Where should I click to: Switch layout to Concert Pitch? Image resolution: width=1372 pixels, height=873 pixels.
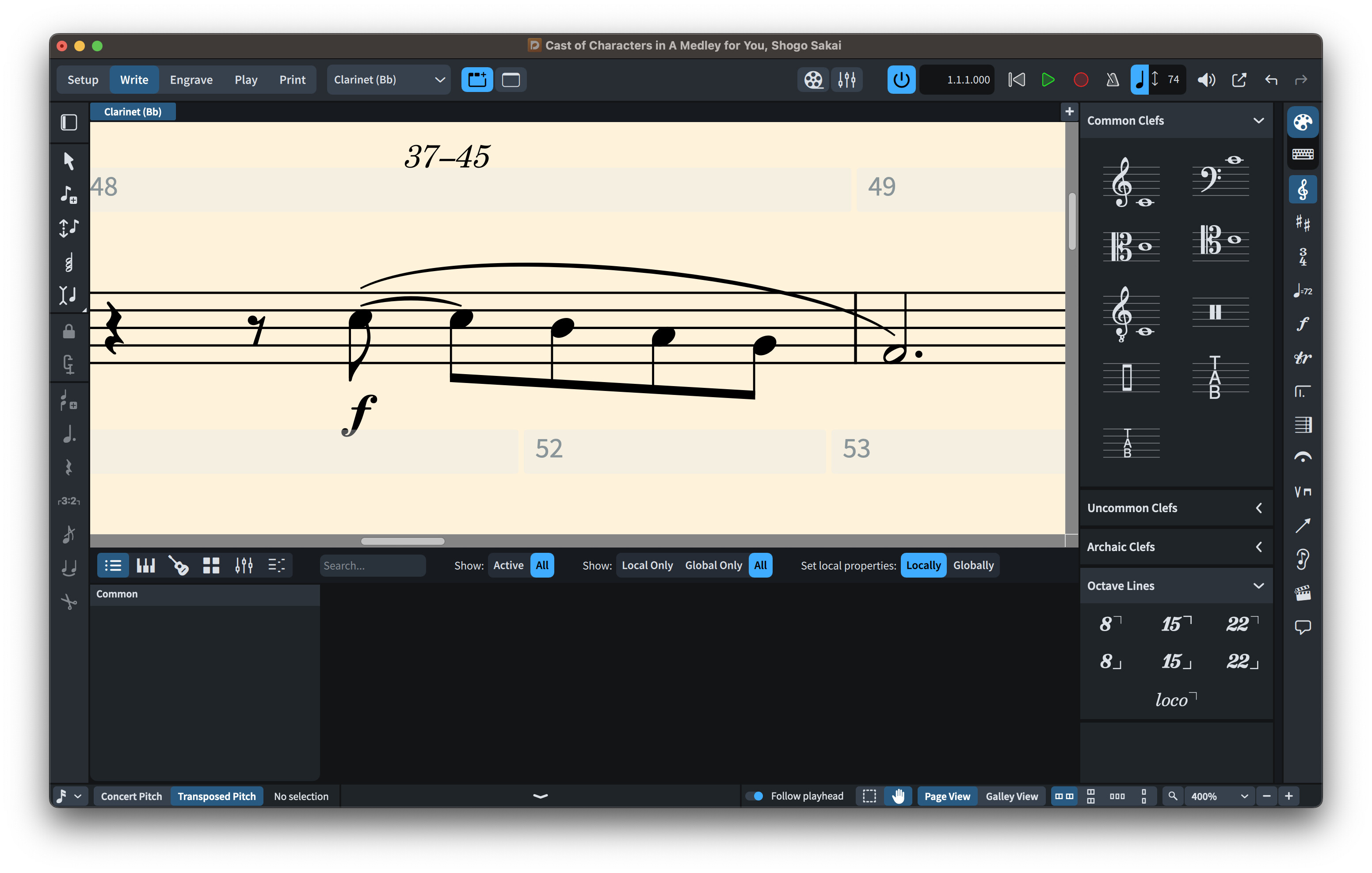[x=131, y=796]
